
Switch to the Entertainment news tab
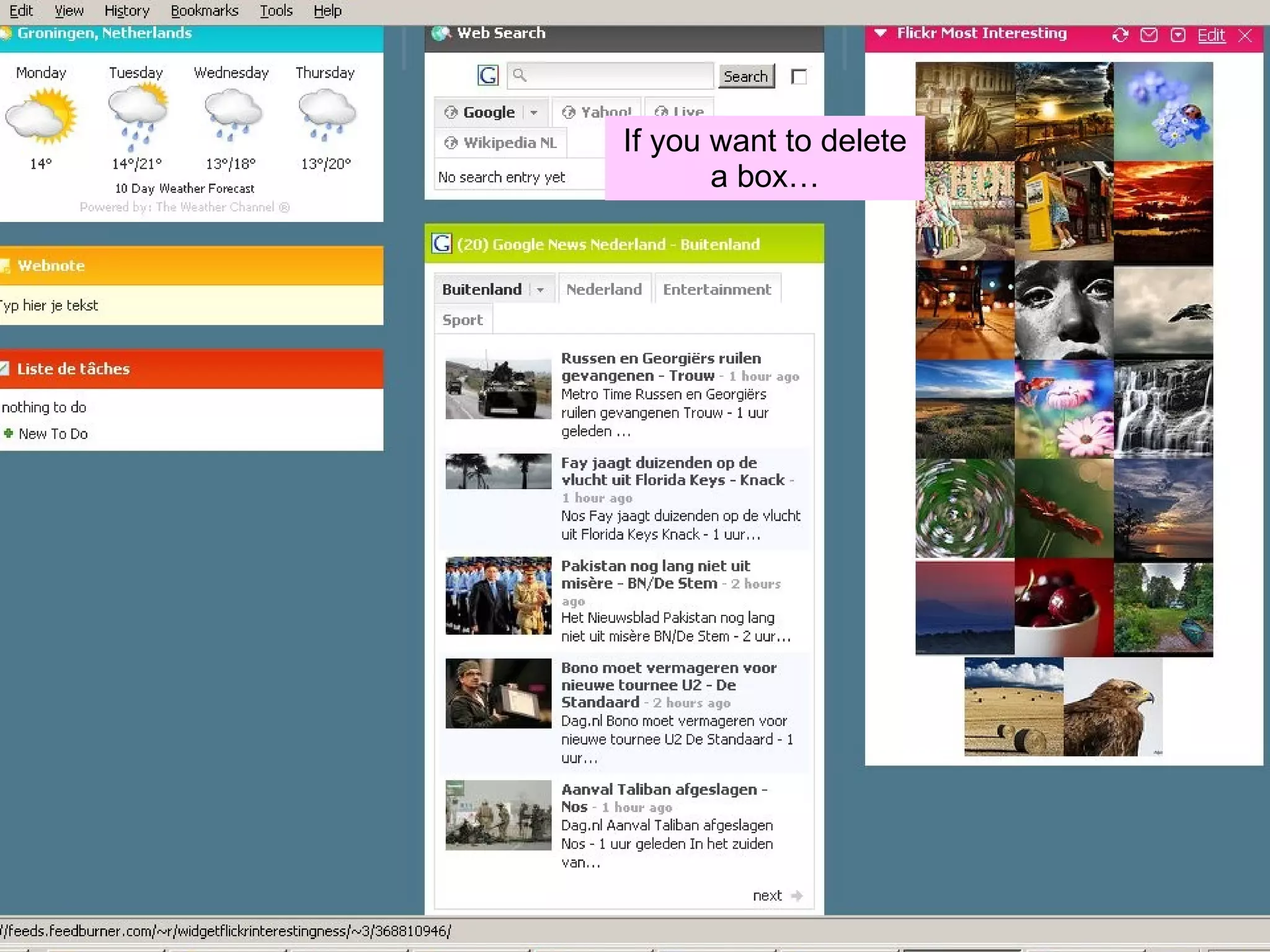click(717, 289)
